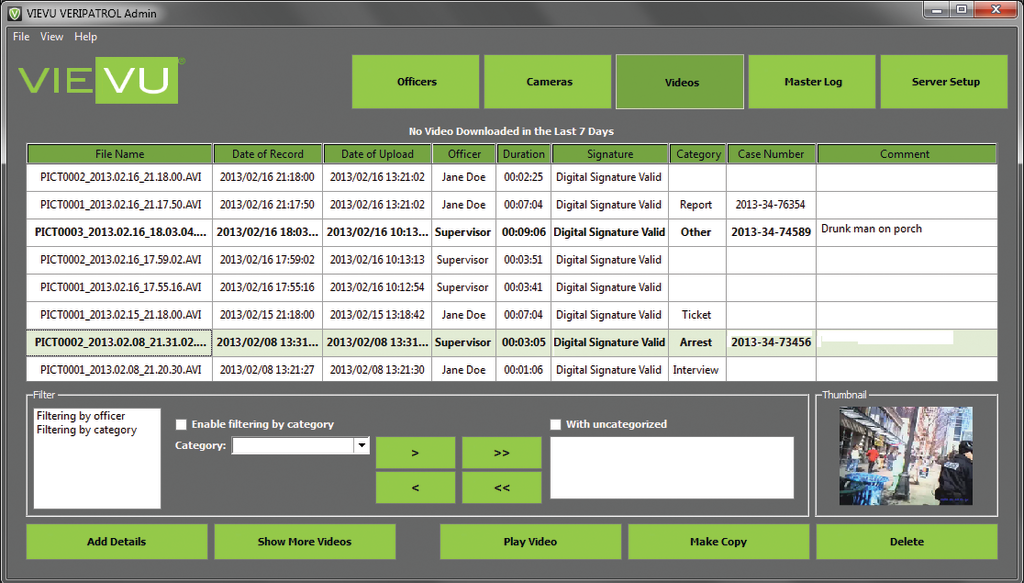
Task: Click the single right-arrow transfer button
Action: [x=415, y=452]
